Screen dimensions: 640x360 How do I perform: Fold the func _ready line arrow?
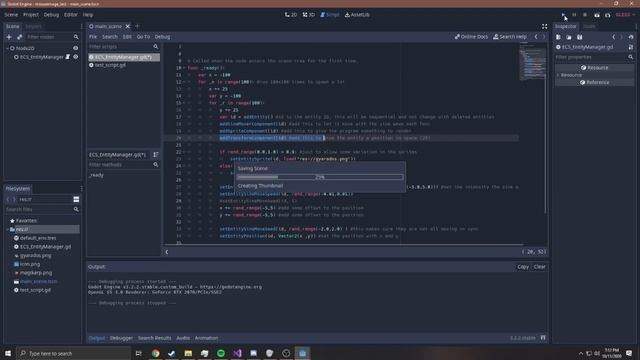[x=184, y=68]
